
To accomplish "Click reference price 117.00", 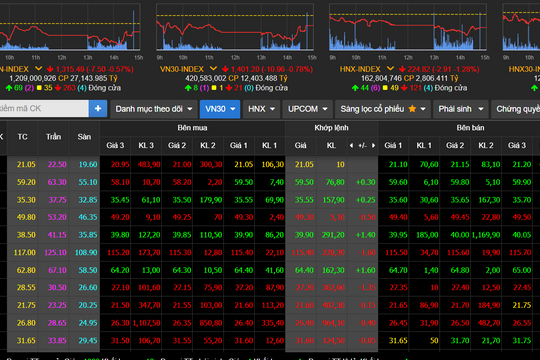I will pyautogui.click(x=24, y=253).
